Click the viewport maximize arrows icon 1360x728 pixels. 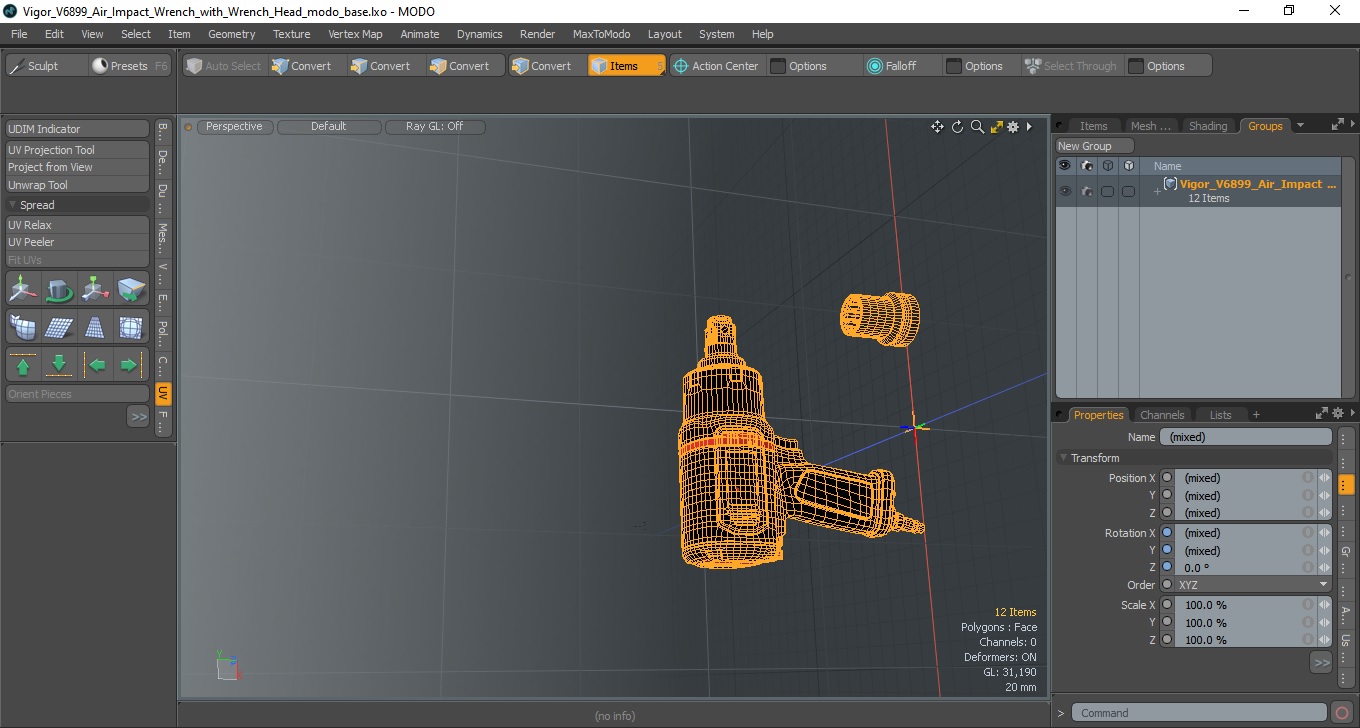[996, 127]
